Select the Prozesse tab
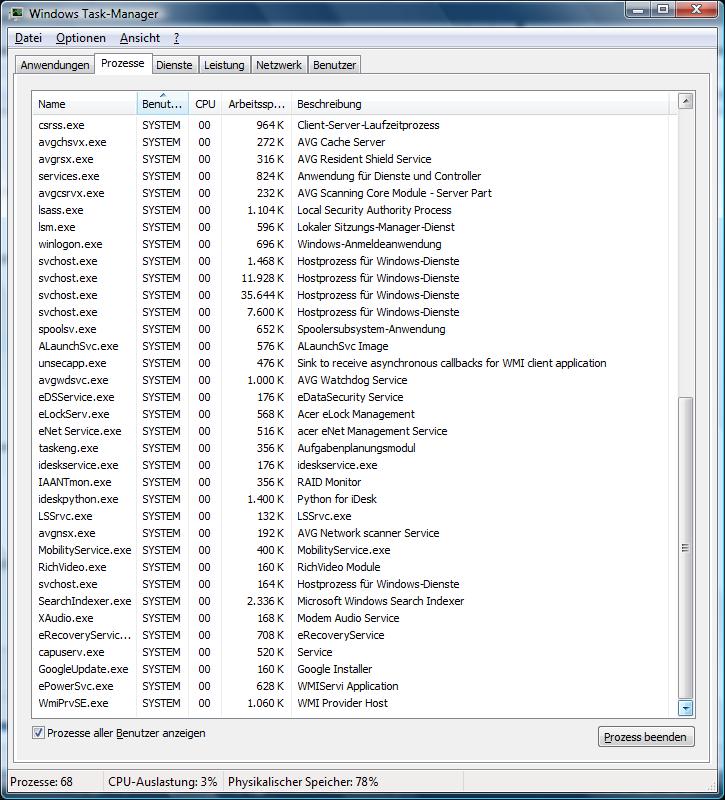 [x=123, y=63]
